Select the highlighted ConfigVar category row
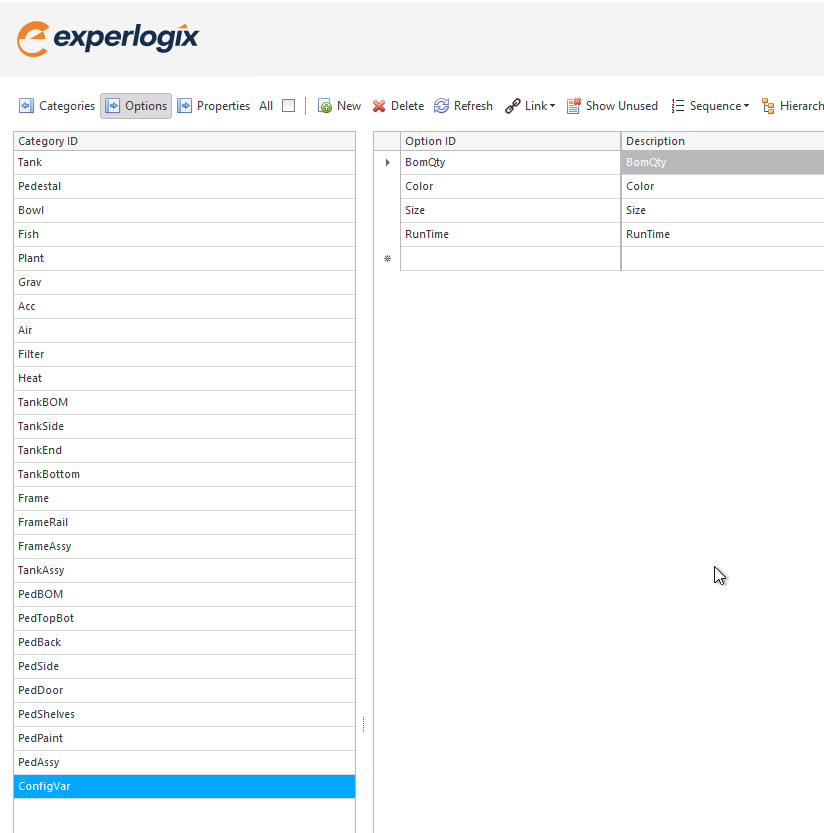Image resolution: width=824 pixels, height=833 pixels. tap(184, 786)
